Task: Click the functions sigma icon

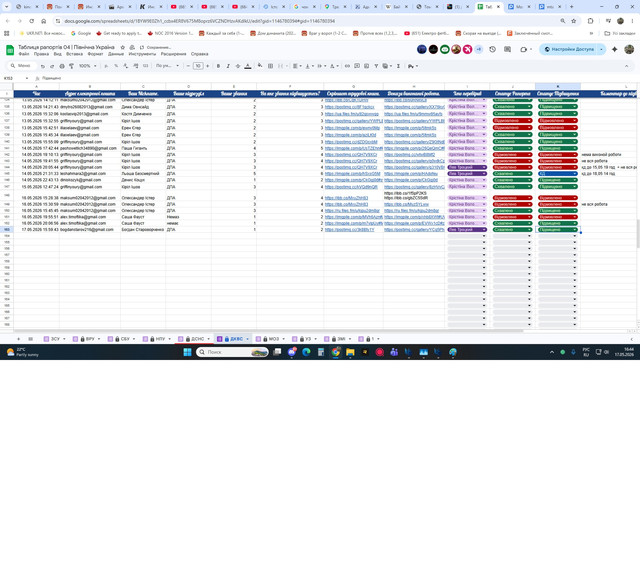Action: [398, 66]
